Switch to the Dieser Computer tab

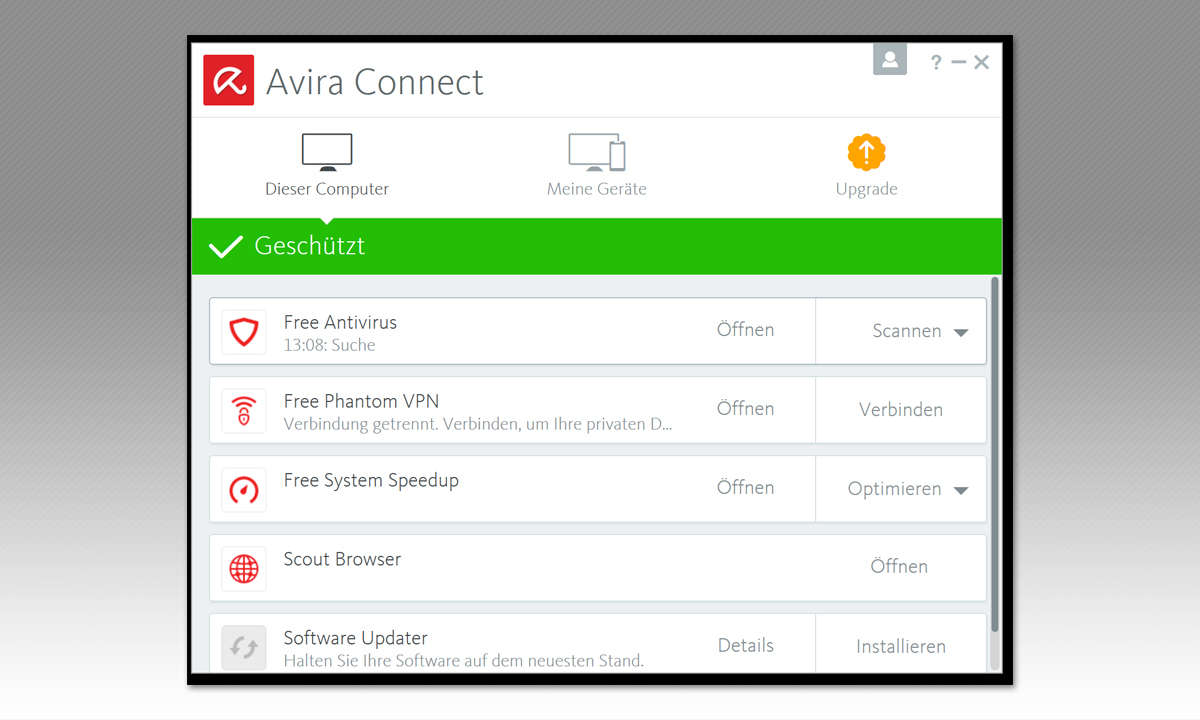tap(327, 166)
